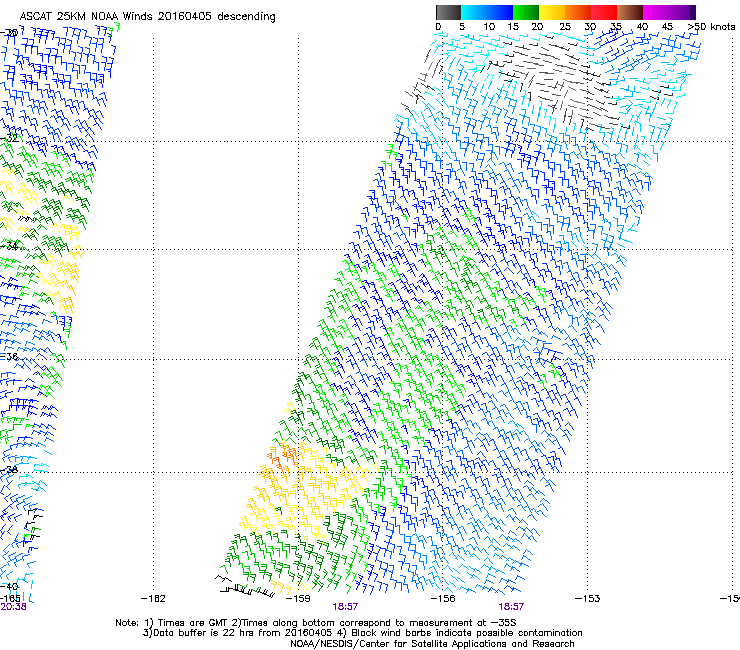Click the purple 20:38 swath time
Screen dimensions: 740x650
pyautogui.click(x=13, y=607)
